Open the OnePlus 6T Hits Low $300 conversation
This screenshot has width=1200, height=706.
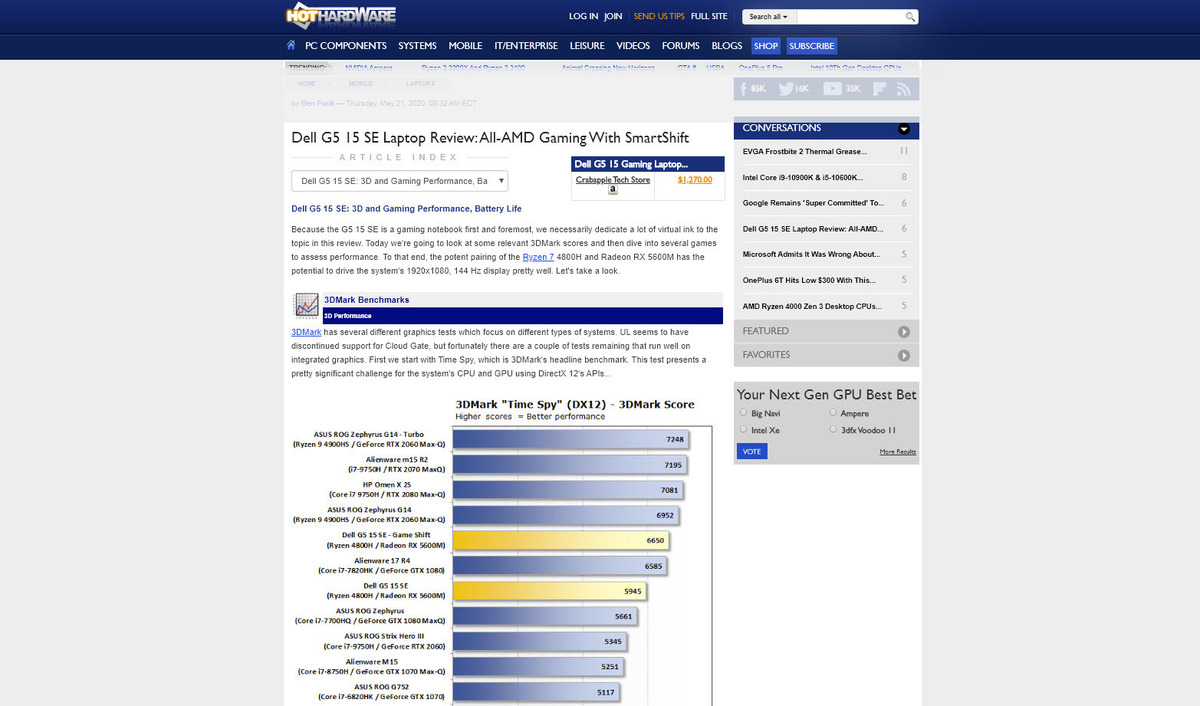tap(808, 281)
